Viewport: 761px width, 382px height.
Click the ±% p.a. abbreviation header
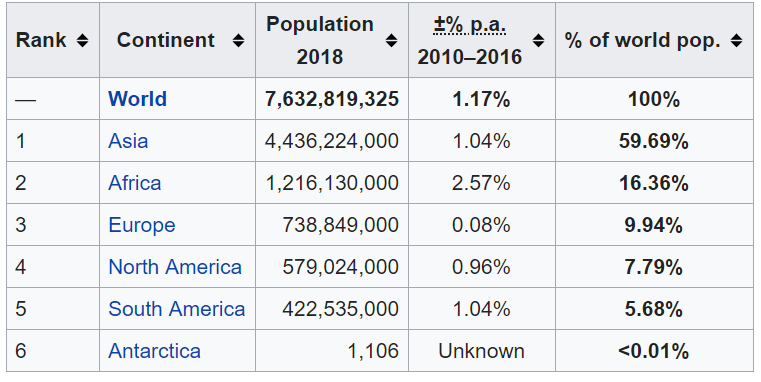tap(469, 24)
